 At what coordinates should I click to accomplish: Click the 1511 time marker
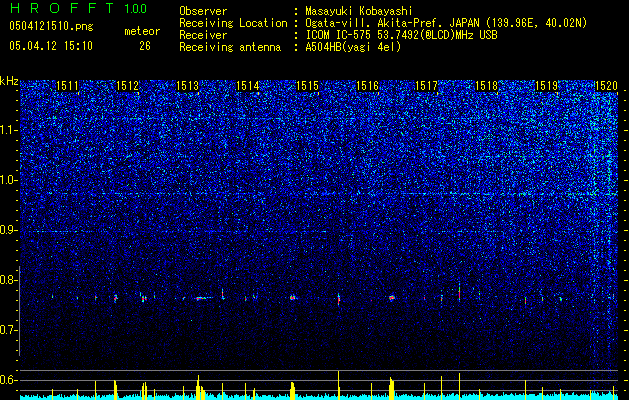point(67,86)
